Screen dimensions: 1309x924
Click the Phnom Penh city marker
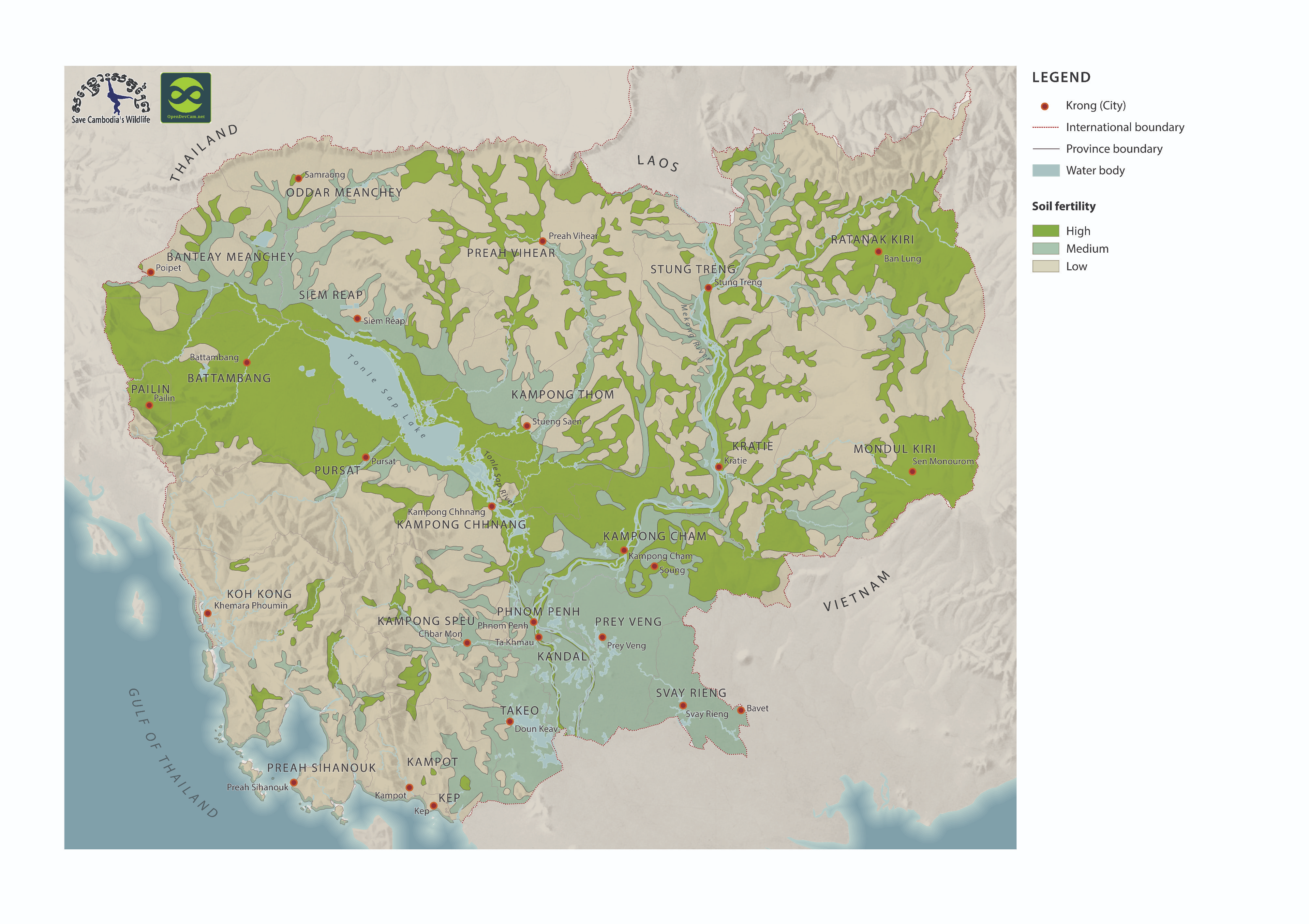tap(534, 622)
